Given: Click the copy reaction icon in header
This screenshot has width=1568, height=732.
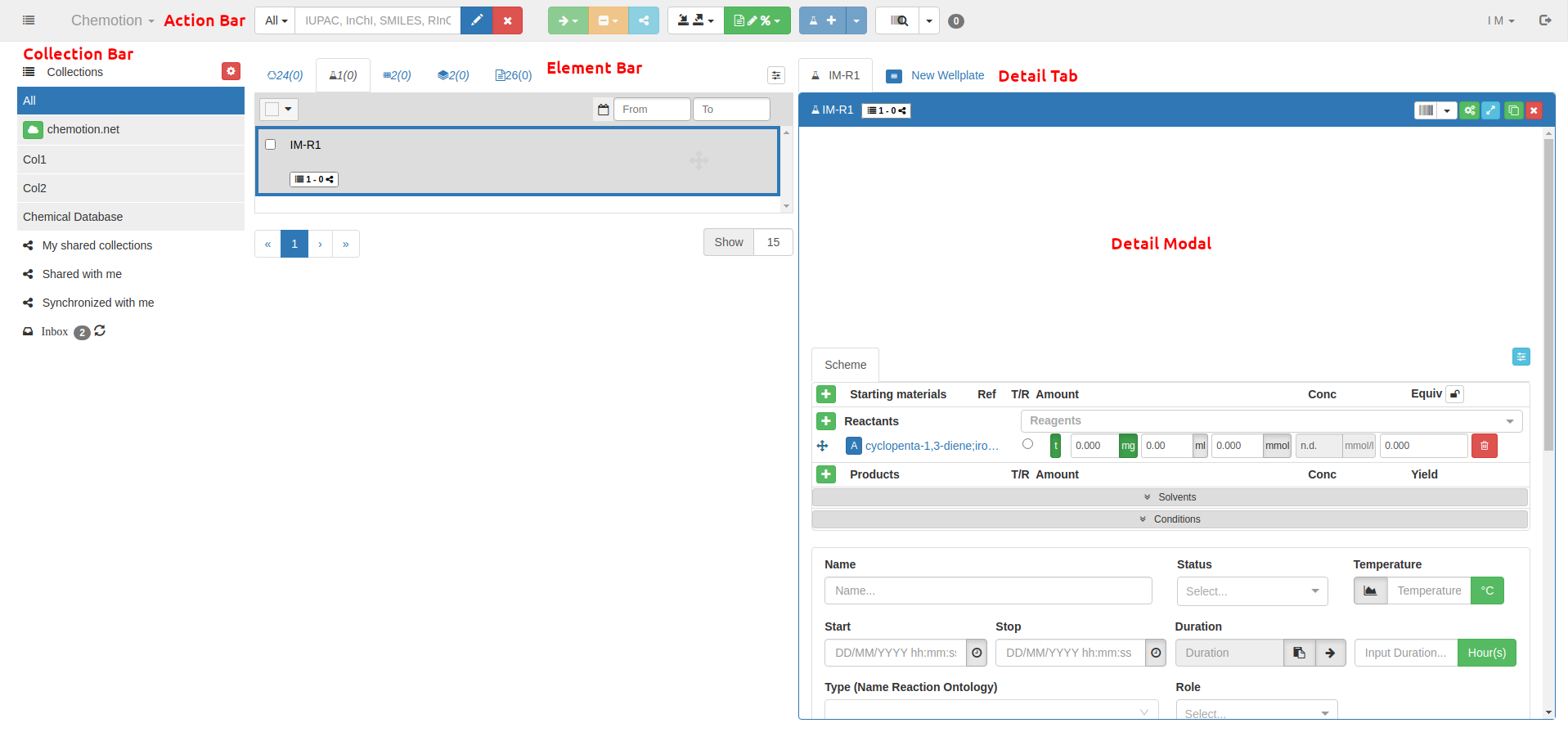Looking at the screenshot, I should point(1513,110).
